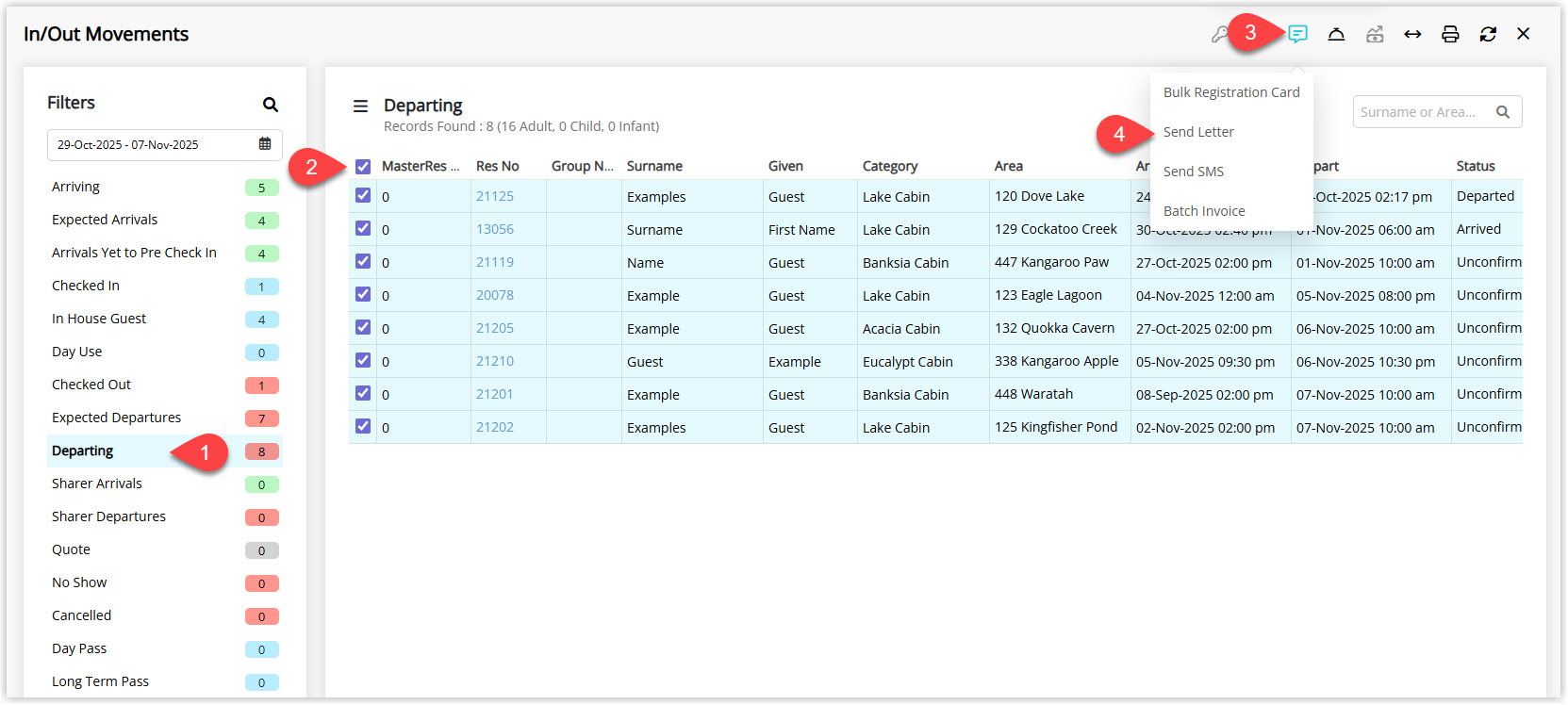Select the Checked Out filter
Screen dimensions: 1568x705
tap(165, 385)
